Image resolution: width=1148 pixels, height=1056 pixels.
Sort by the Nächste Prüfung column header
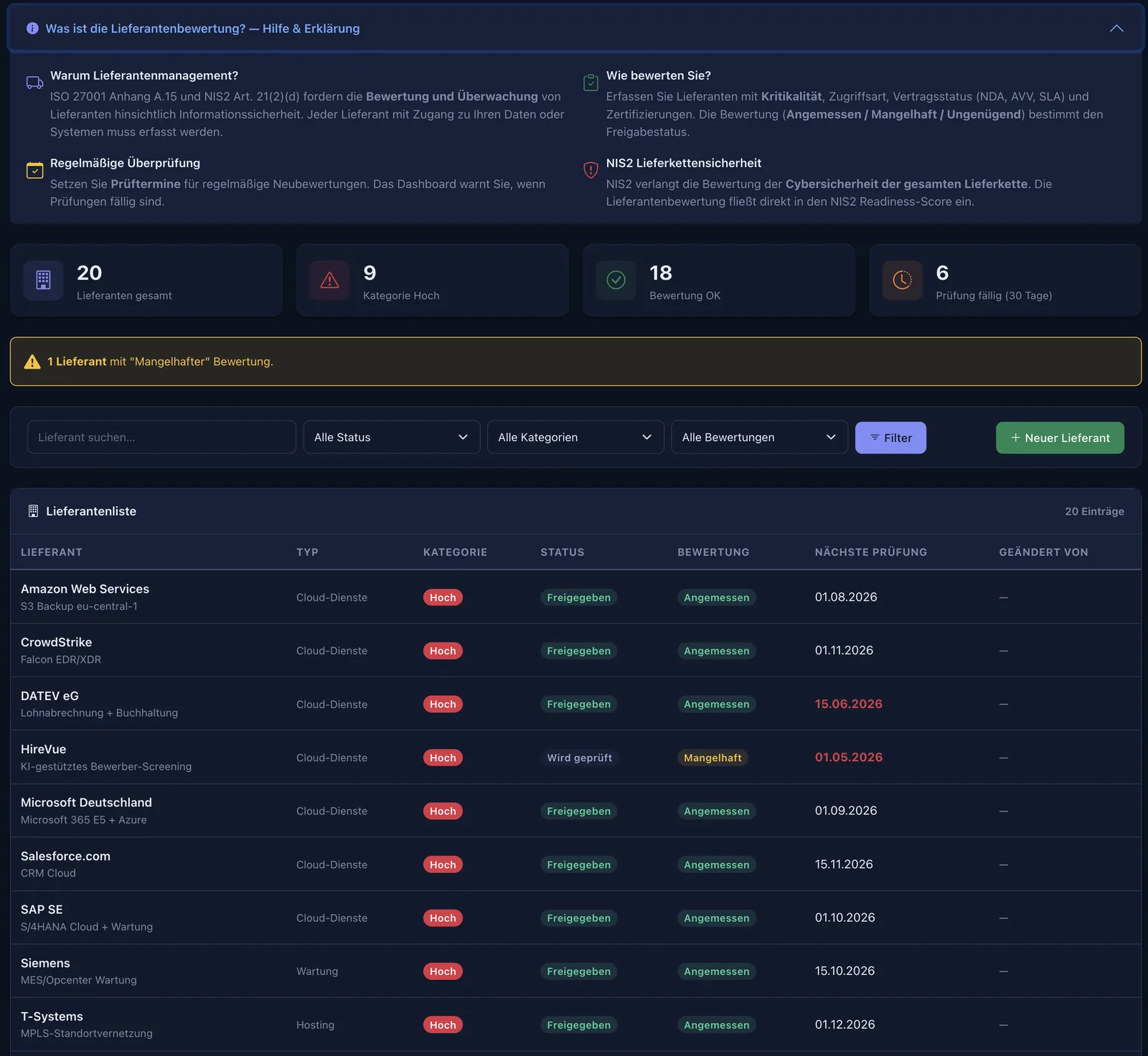tap(870, 552)
